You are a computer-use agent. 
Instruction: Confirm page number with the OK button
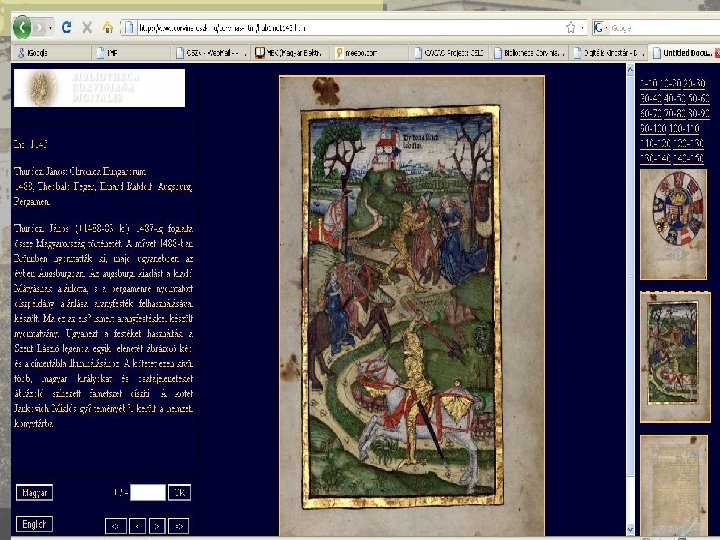pos(179,493)
